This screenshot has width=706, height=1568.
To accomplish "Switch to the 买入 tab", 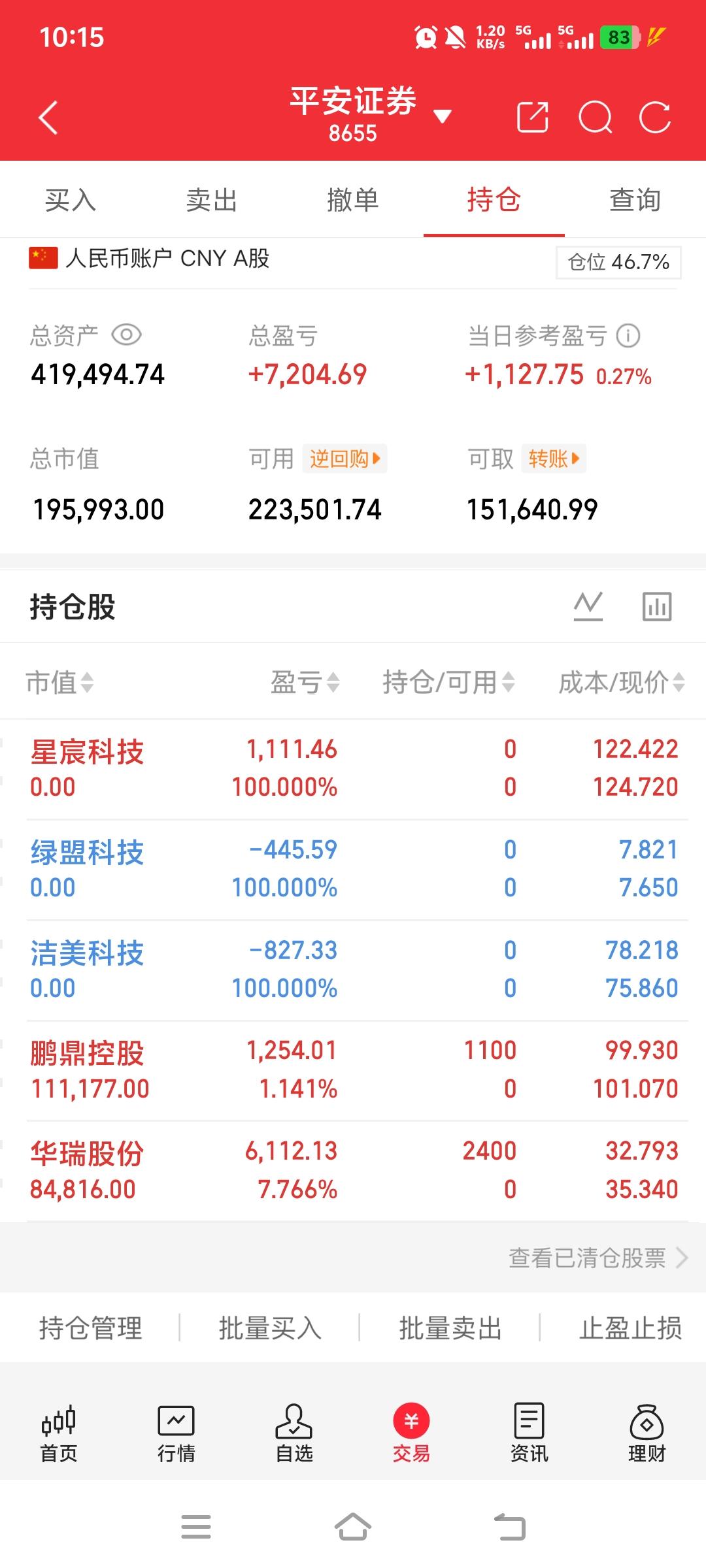I will tap(71, 200).
